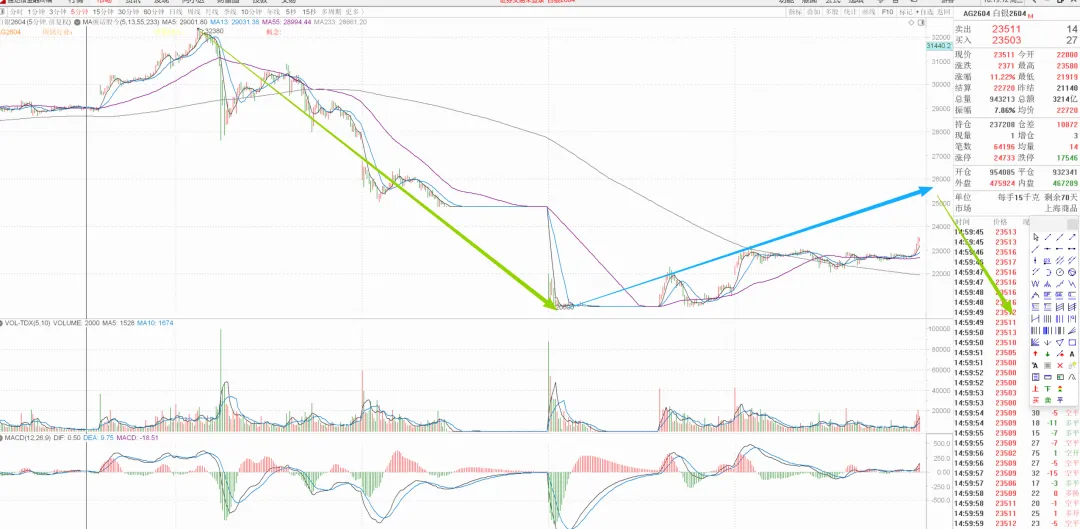Switch to 分时 chart period
The height and width of the screenshot is (529, 1080).
[x=17, y=12]
